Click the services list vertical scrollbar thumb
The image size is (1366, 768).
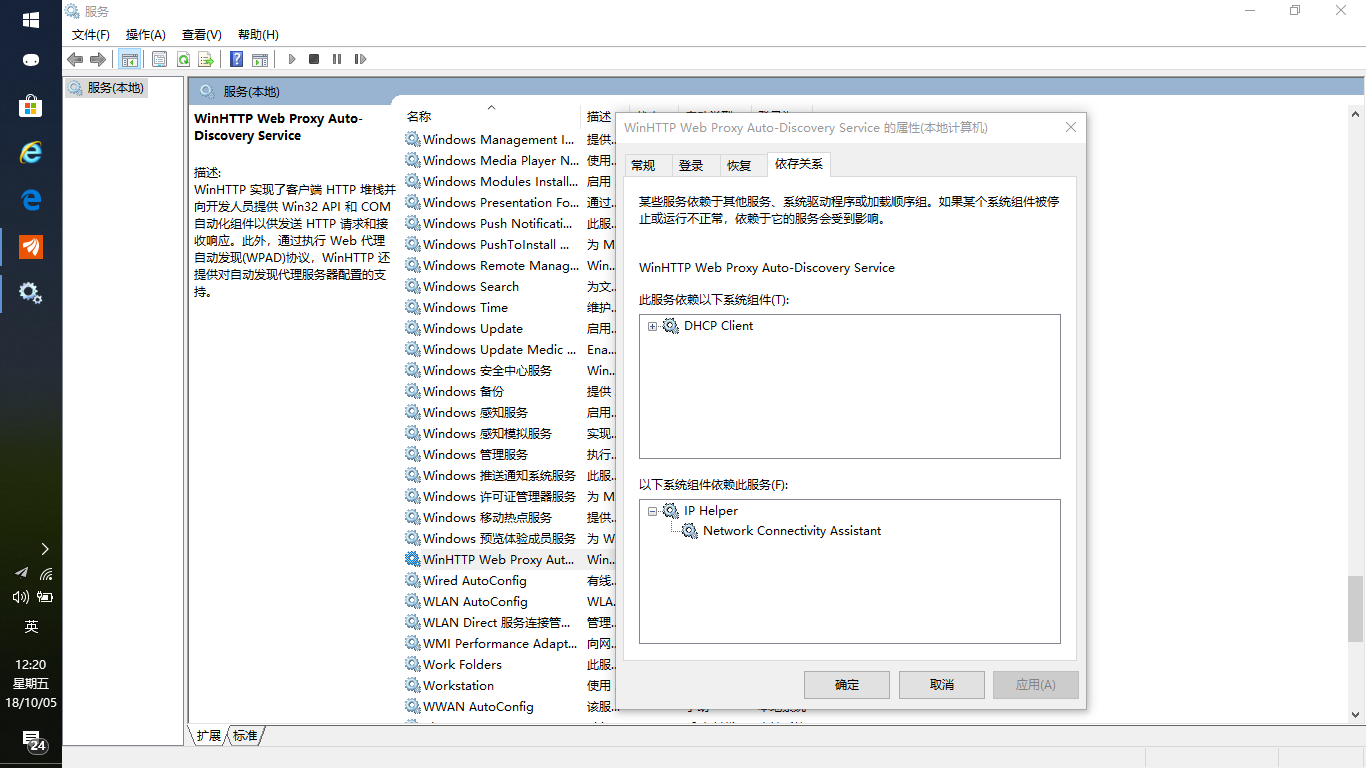(x=1356, y=609)
